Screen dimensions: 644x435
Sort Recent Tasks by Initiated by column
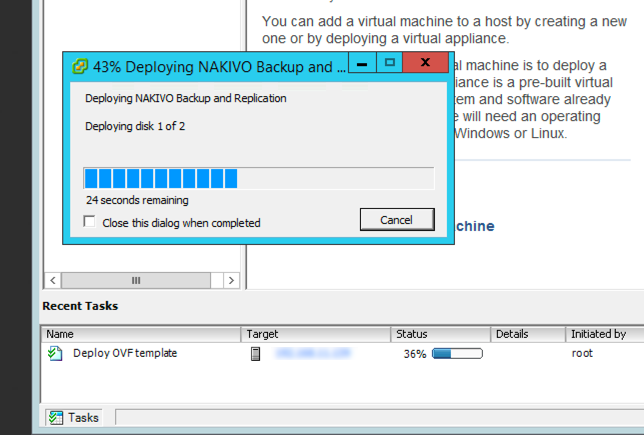(605, 334)
